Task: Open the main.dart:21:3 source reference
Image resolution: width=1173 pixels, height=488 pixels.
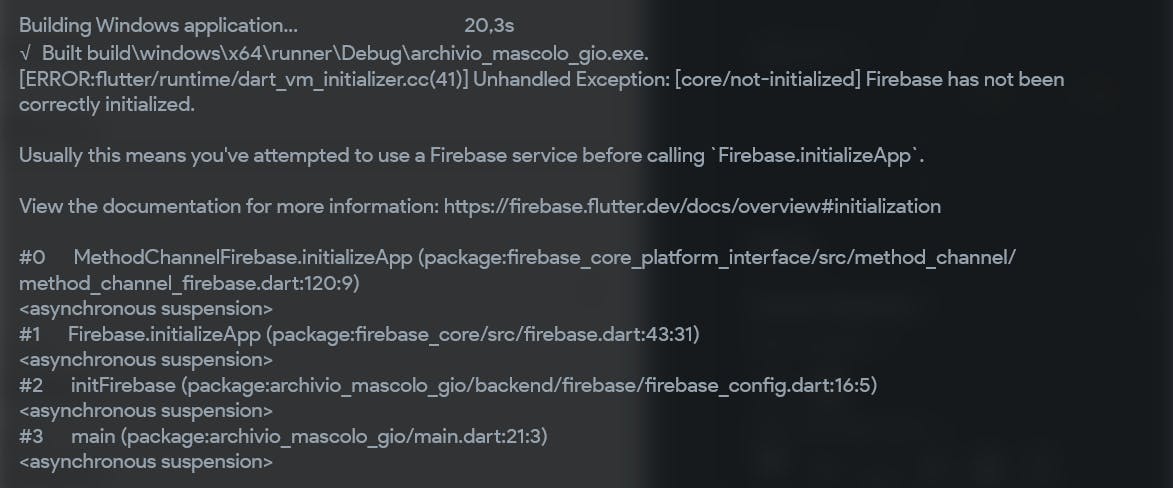Action: click(483, 436)
